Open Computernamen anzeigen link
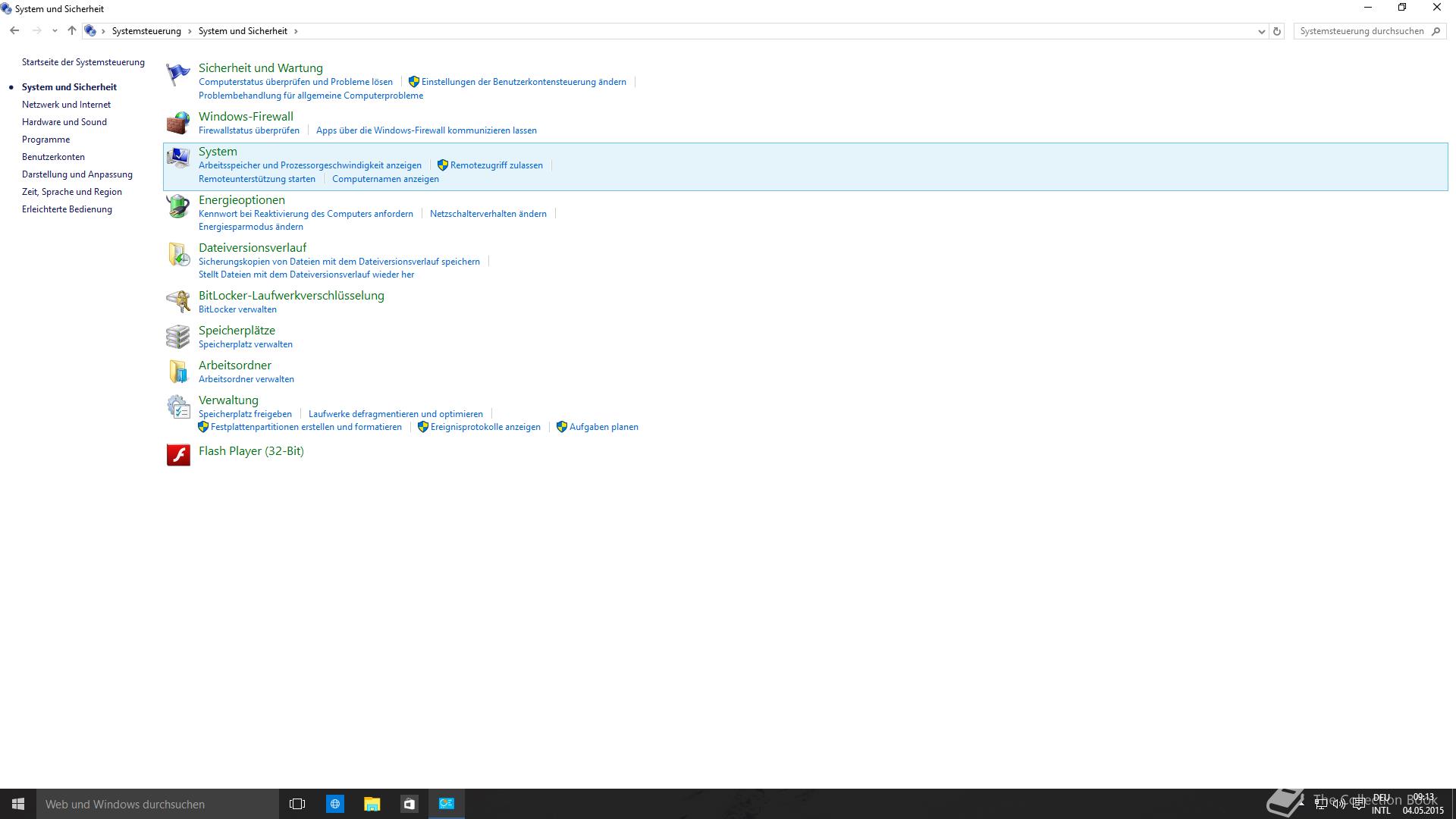 tap(385, 179)
